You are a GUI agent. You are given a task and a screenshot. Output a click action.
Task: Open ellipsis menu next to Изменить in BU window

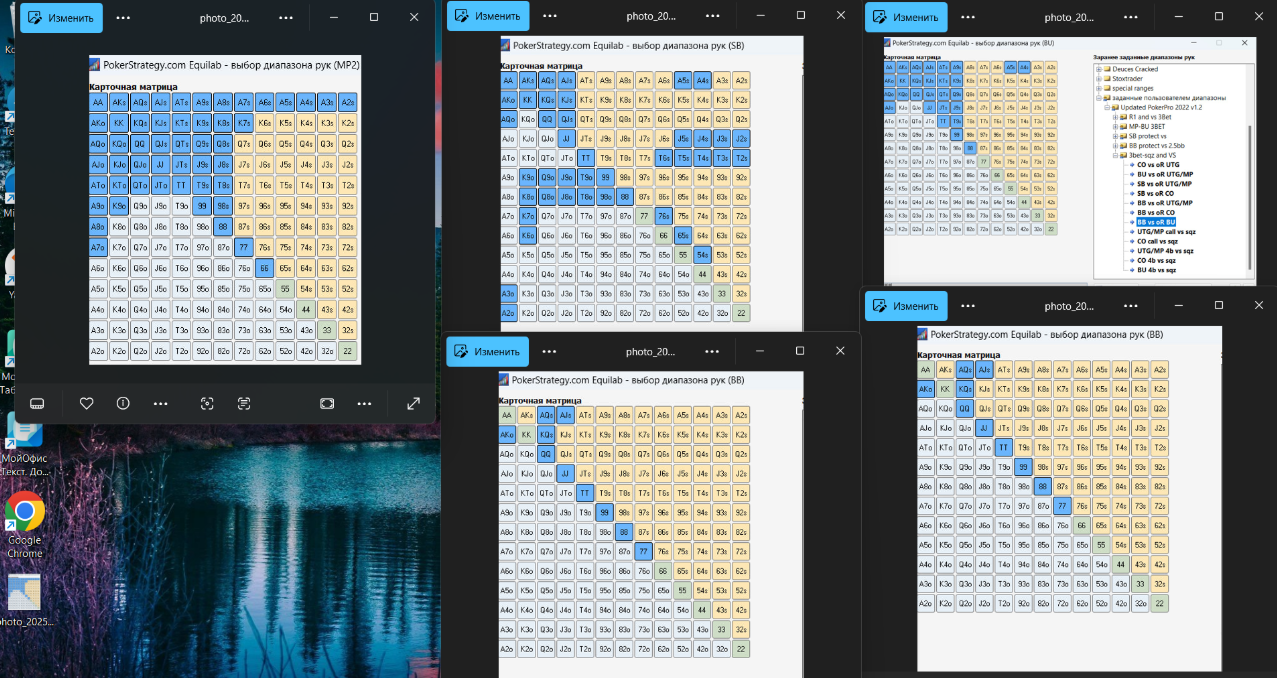point(968,17)
